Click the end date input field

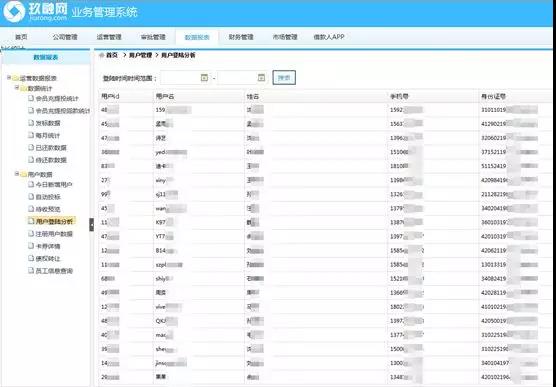242,78
